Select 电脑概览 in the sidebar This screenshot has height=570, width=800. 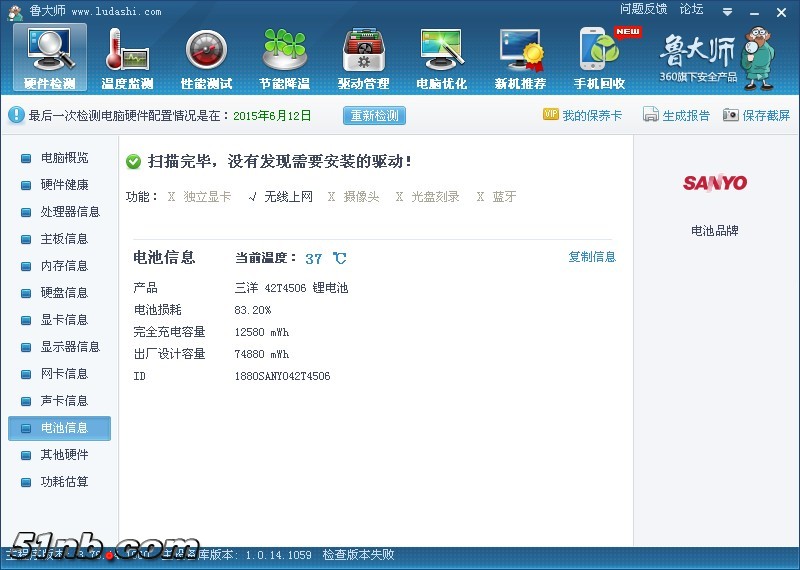tap(64, 158)
